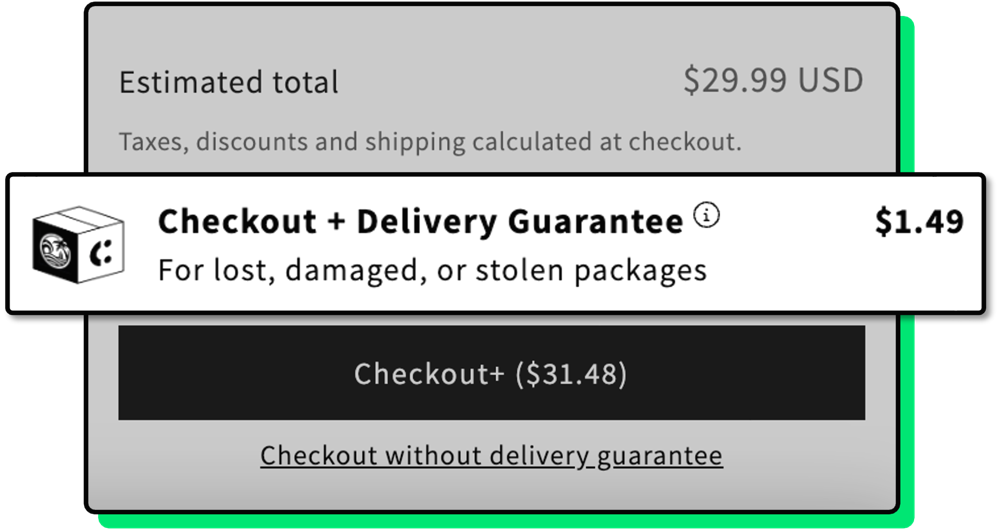
Task: Click the C logo on the box
Action: pyautogui.click(x=101, y=254)
